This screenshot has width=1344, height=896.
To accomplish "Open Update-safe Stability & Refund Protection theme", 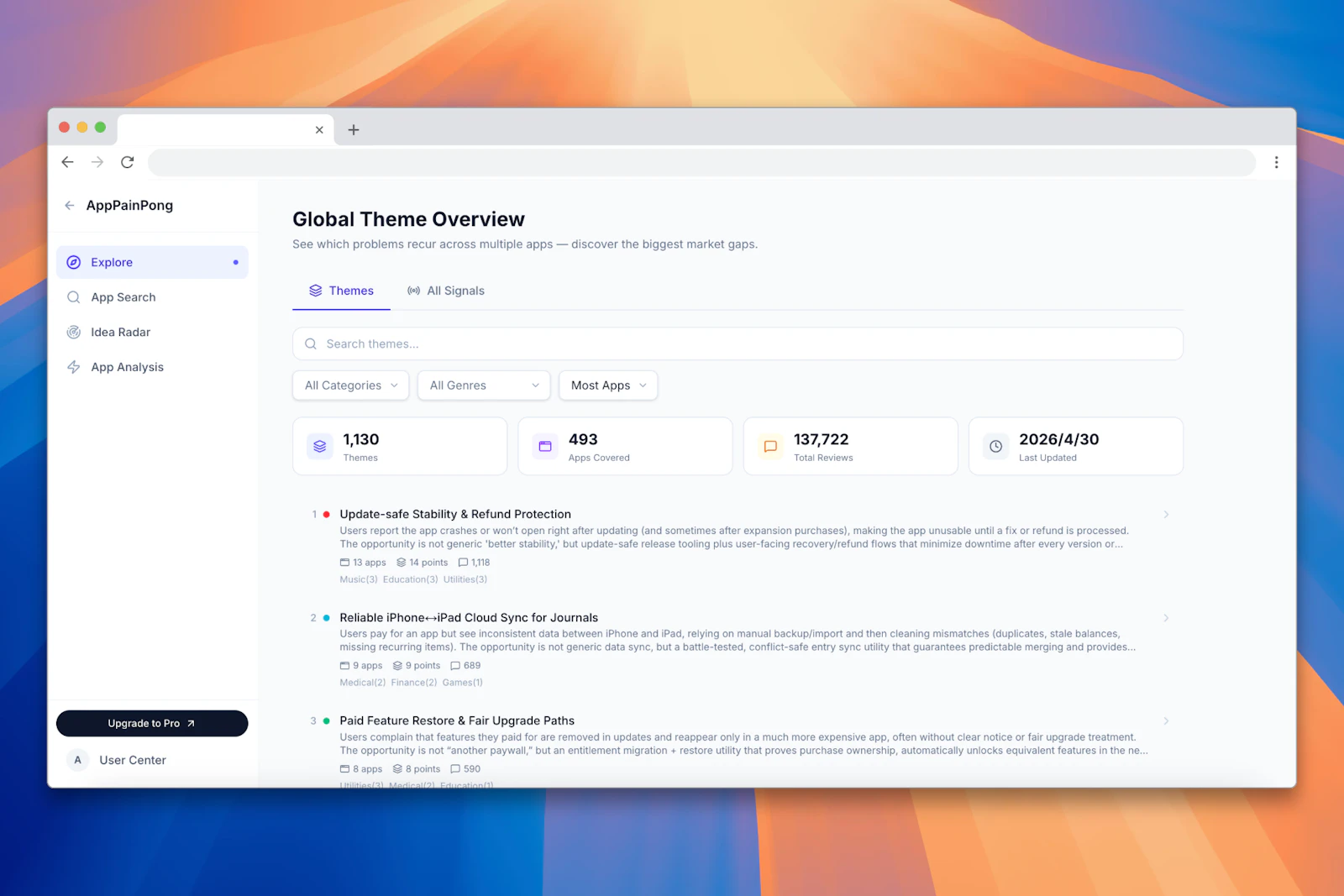I will pos(455,514).
